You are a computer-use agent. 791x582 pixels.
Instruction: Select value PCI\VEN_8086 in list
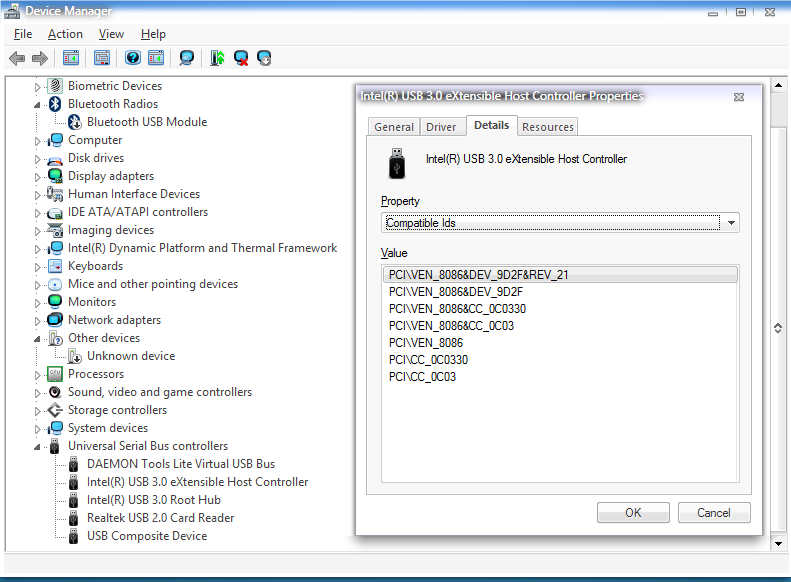coord(560,343)
